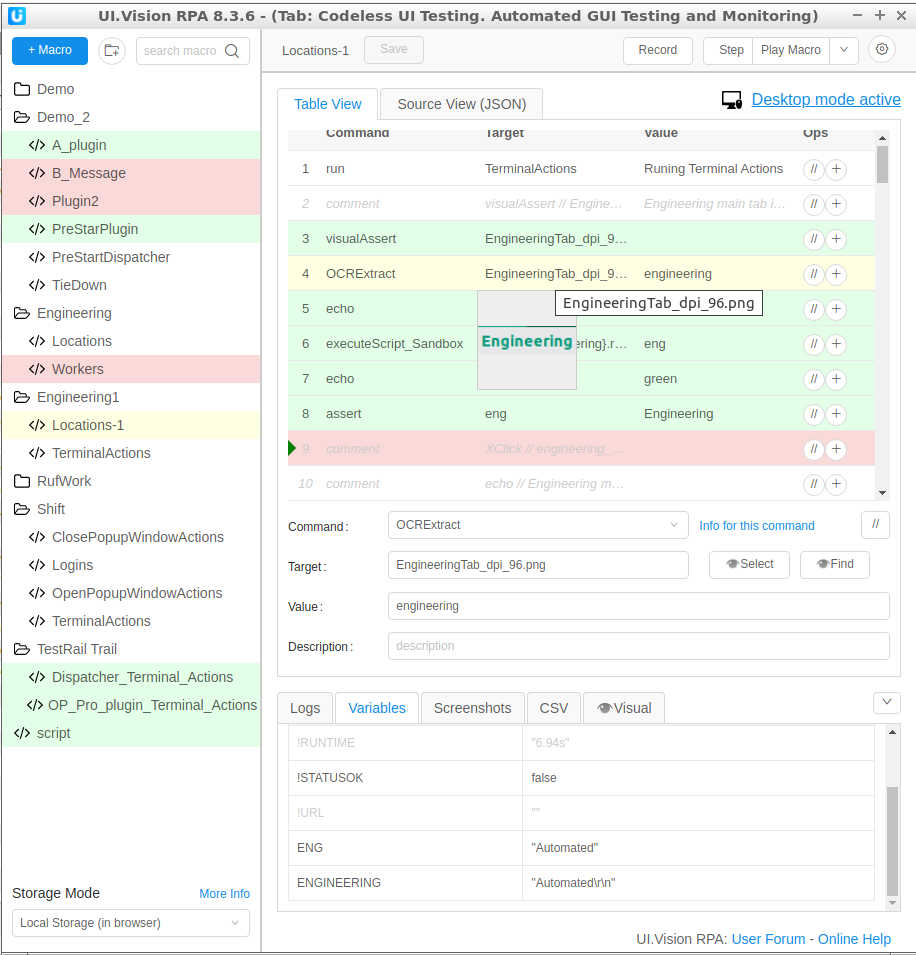Open settings with the gear icon
Screen dimensions: 916x955
(x=881, y=50)
